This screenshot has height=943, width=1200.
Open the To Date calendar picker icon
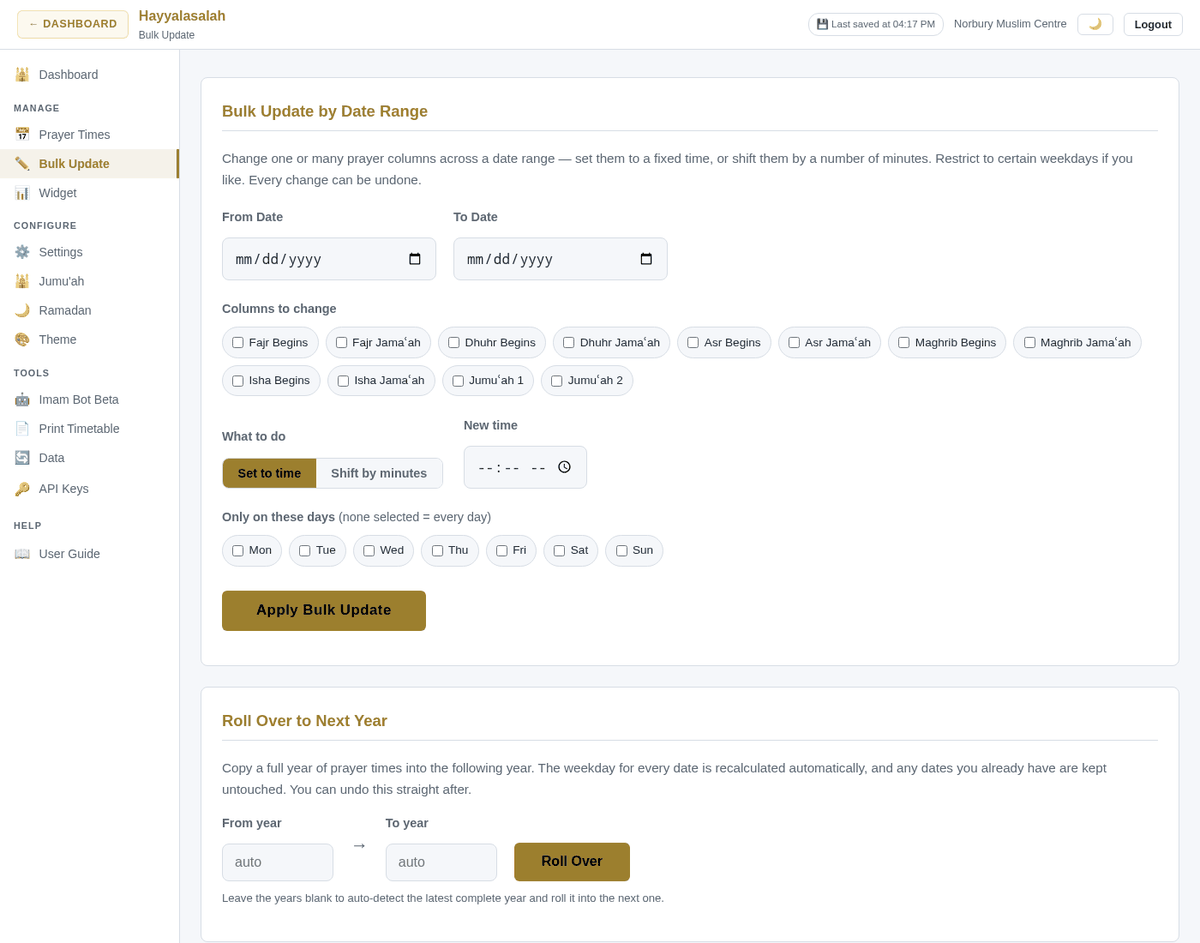tap(646, 259)
